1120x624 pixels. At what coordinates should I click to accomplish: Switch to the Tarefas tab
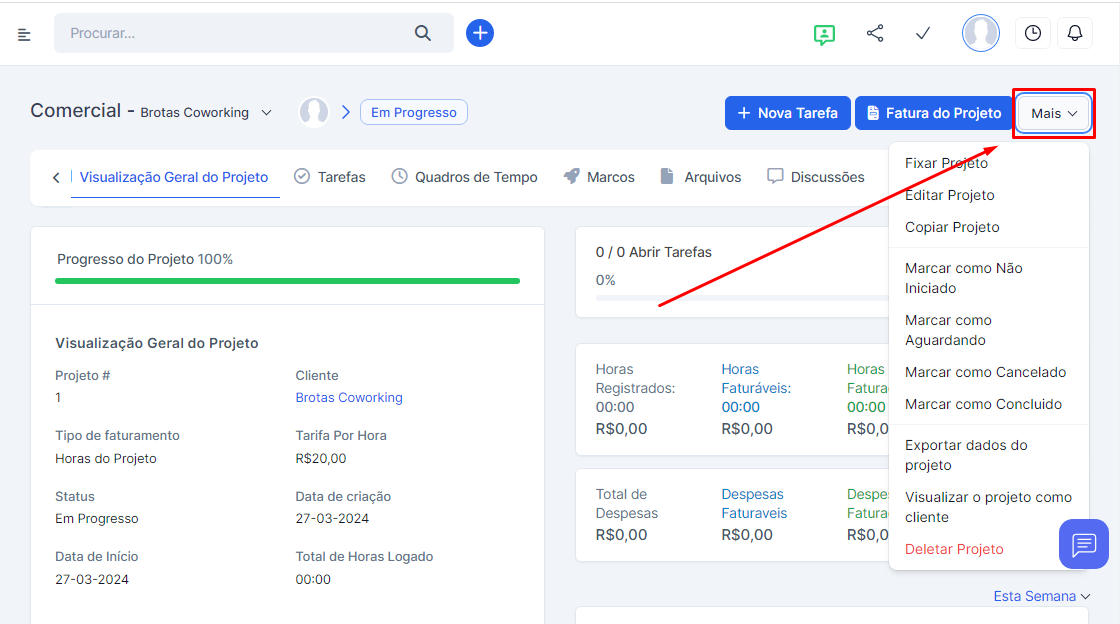point(330,177)
